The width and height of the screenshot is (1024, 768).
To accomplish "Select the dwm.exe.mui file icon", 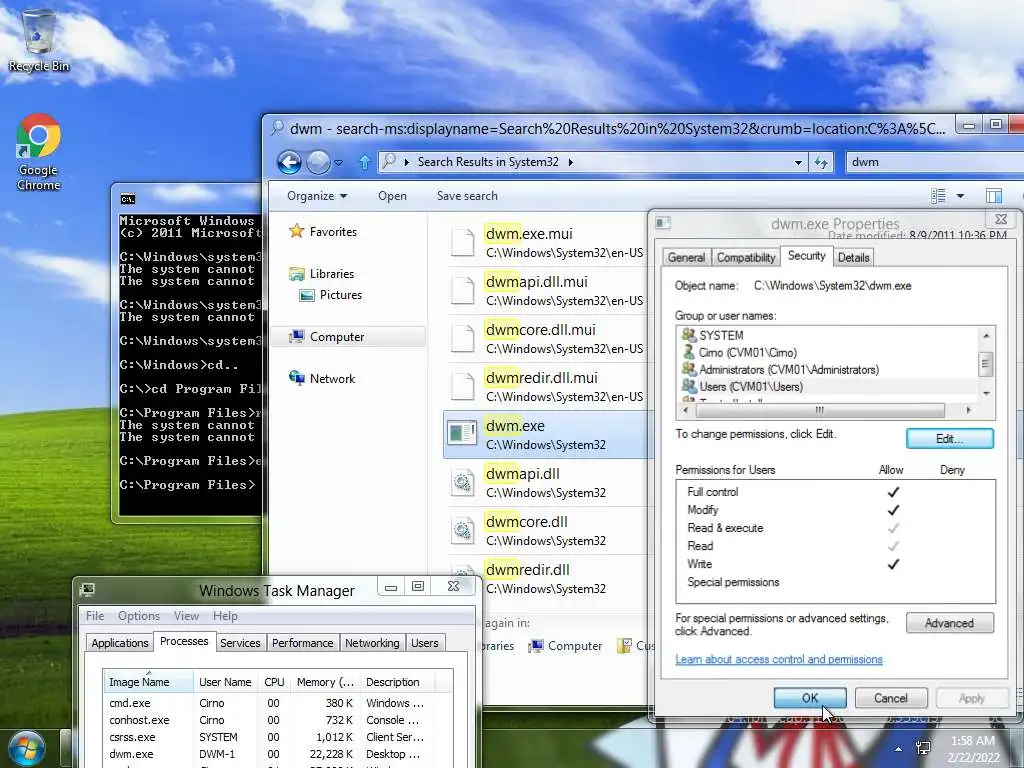I will (x=462, y=242).
